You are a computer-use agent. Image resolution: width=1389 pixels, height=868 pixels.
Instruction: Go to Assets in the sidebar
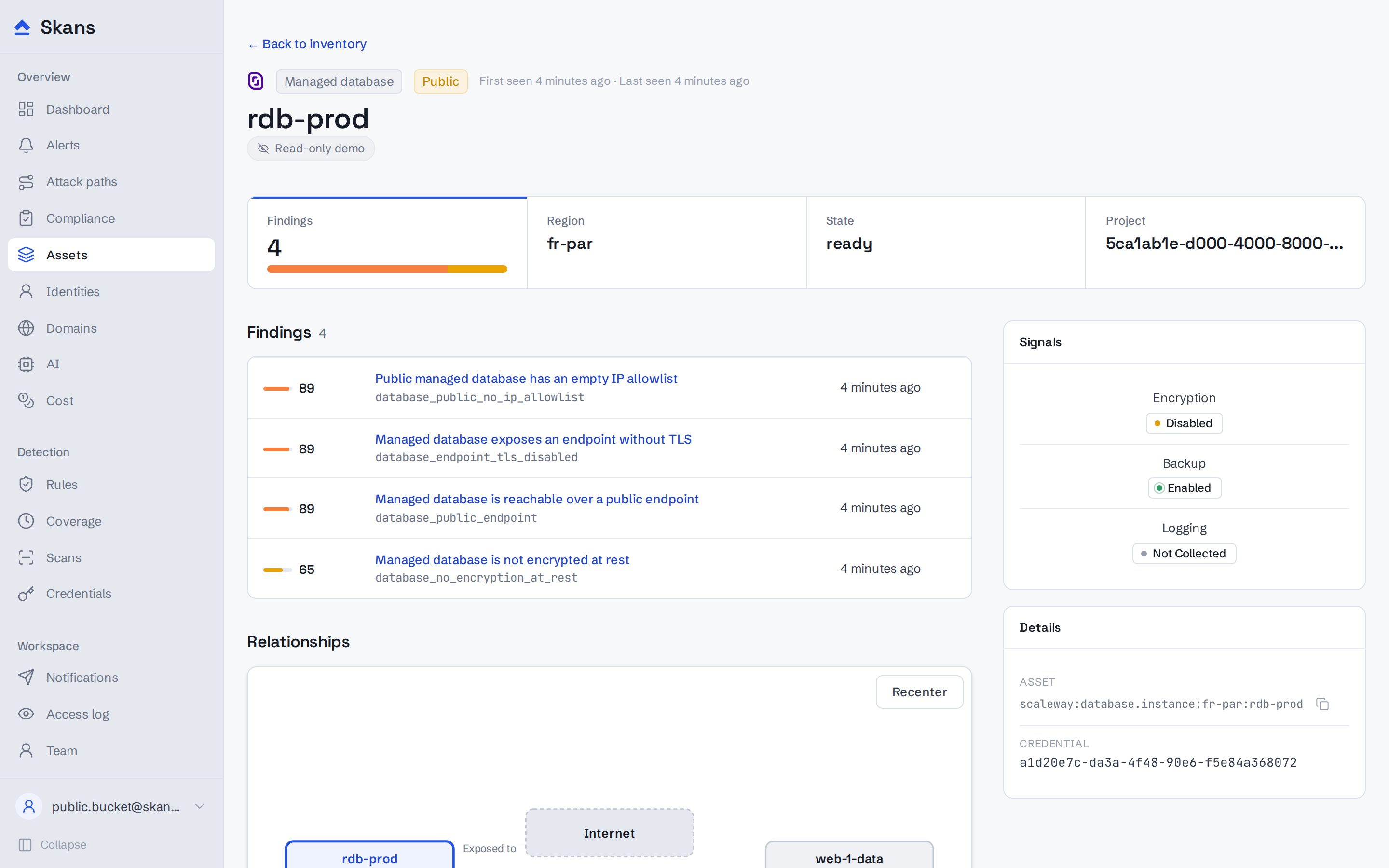pos(111,255)
